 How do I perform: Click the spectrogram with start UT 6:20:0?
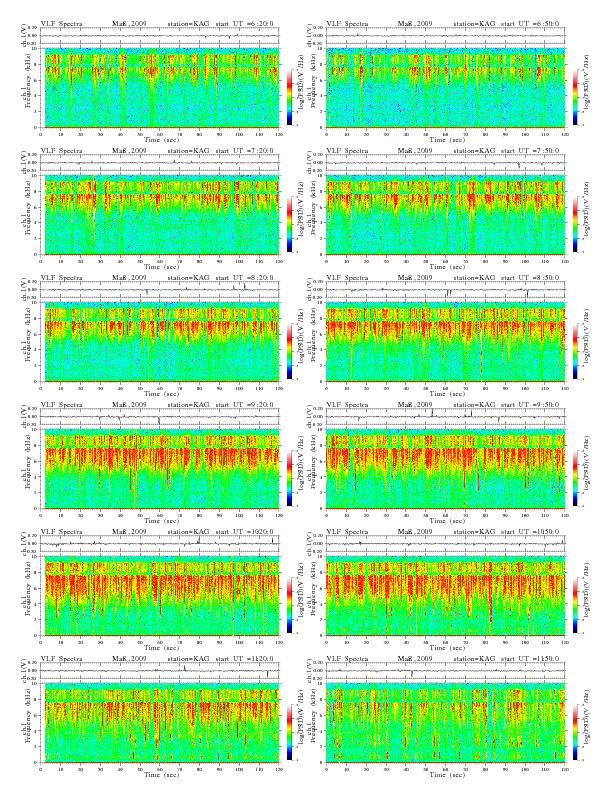[160, 88]
